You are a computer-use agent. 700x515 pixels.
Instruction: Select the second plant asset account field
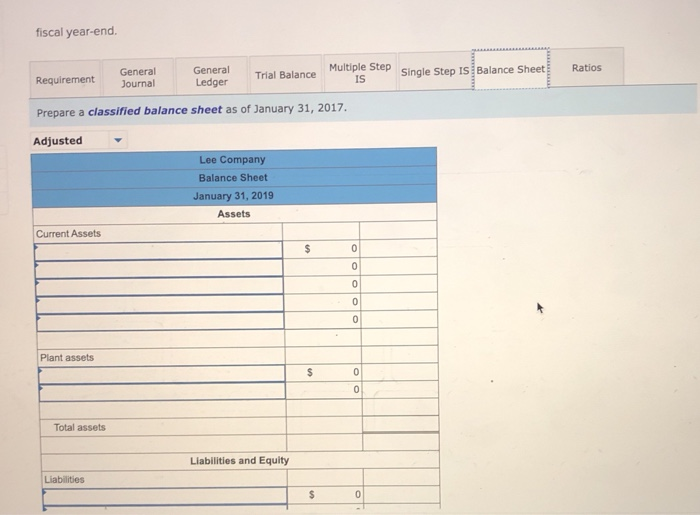pyautogui.click(x=162, y=391)
